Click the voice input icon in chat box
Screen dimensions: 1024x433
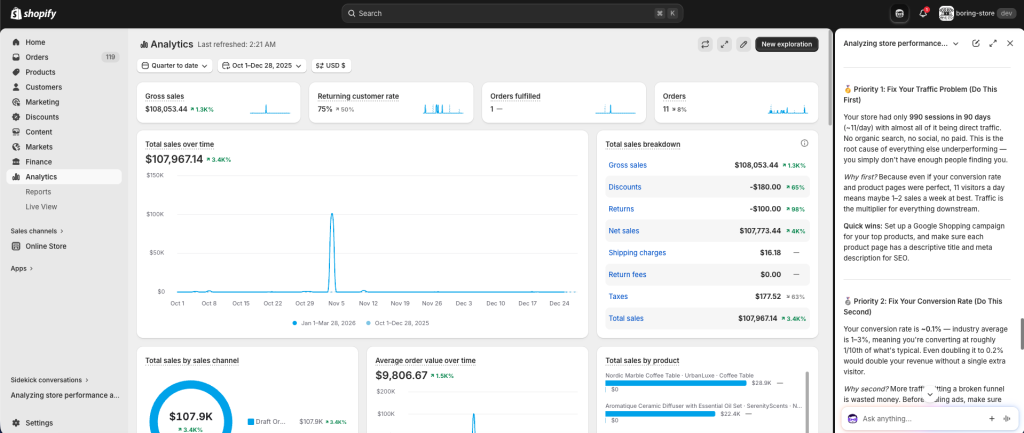click(1007, 419)
